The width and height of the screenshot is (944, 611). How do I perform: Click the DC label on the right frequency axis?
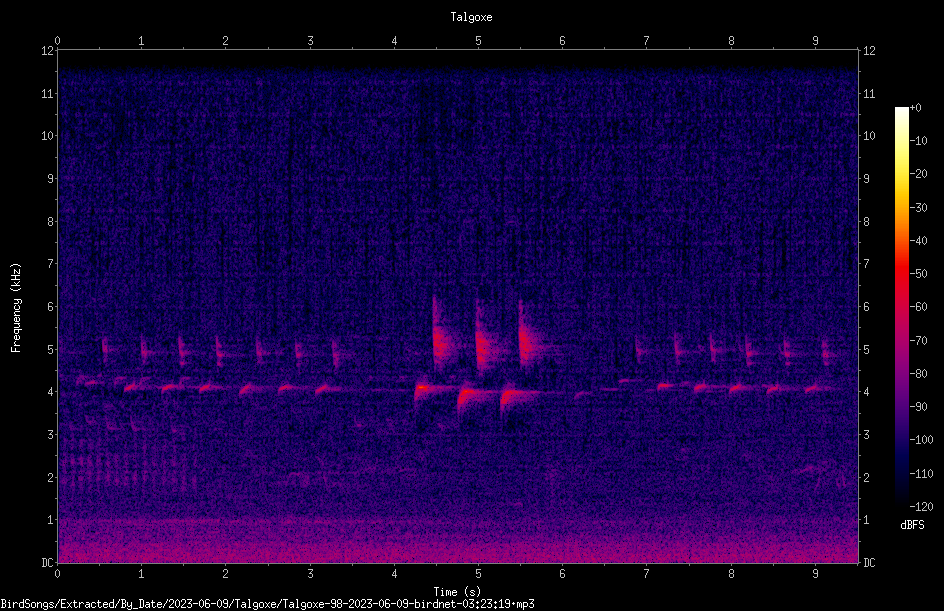[869, 563]
